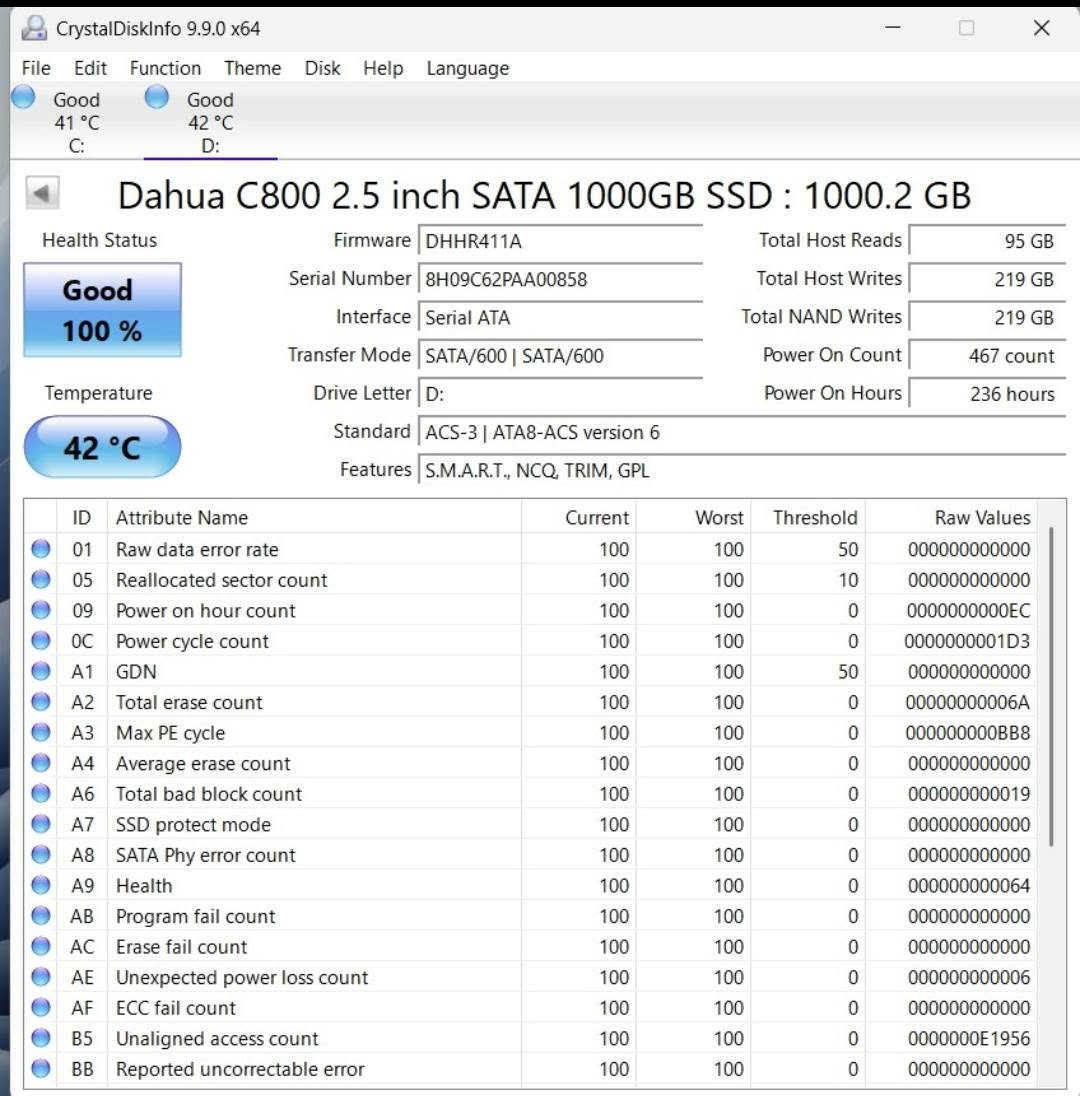This screenshot has width=1080, height=1096.
Task: Click the Drive Letter field D:
Action: pyautogui.click(x=561, y=394)
